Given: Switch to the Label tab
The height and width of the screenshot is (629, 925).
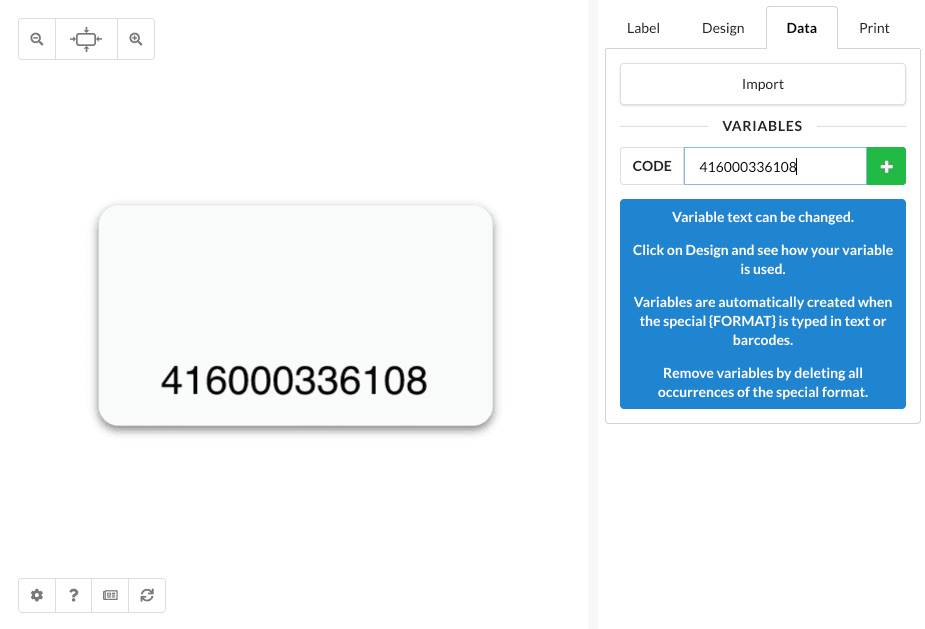Looking at the screenshot, I should point(643,27).
